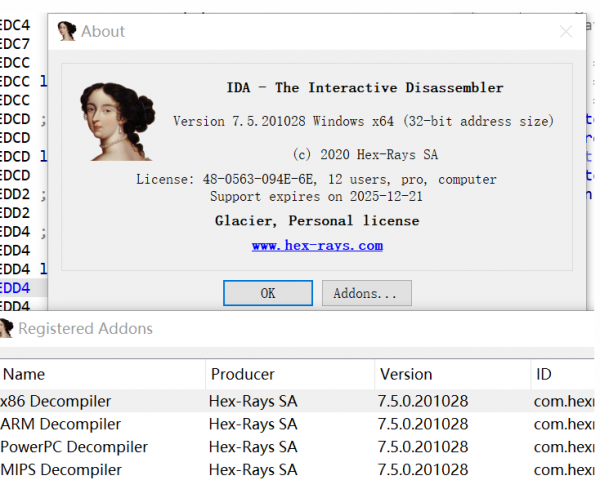Click the Registered Addons window title
Viewport: 600px width, 480px height.
pyautogui.click(x=85, y=328)
